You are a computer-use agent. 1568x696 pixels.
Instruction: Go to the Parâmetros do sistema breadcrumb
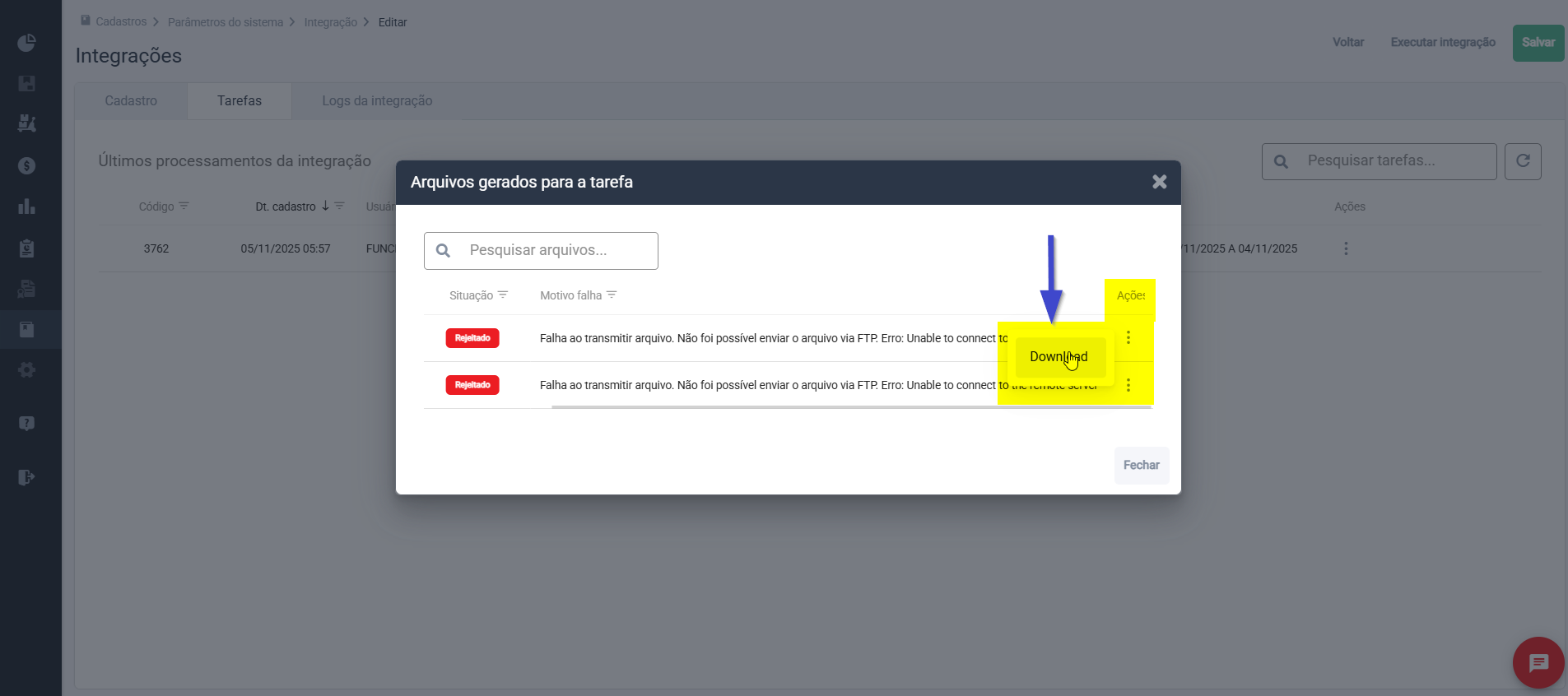pyautogui.click(x=226, y=22)
